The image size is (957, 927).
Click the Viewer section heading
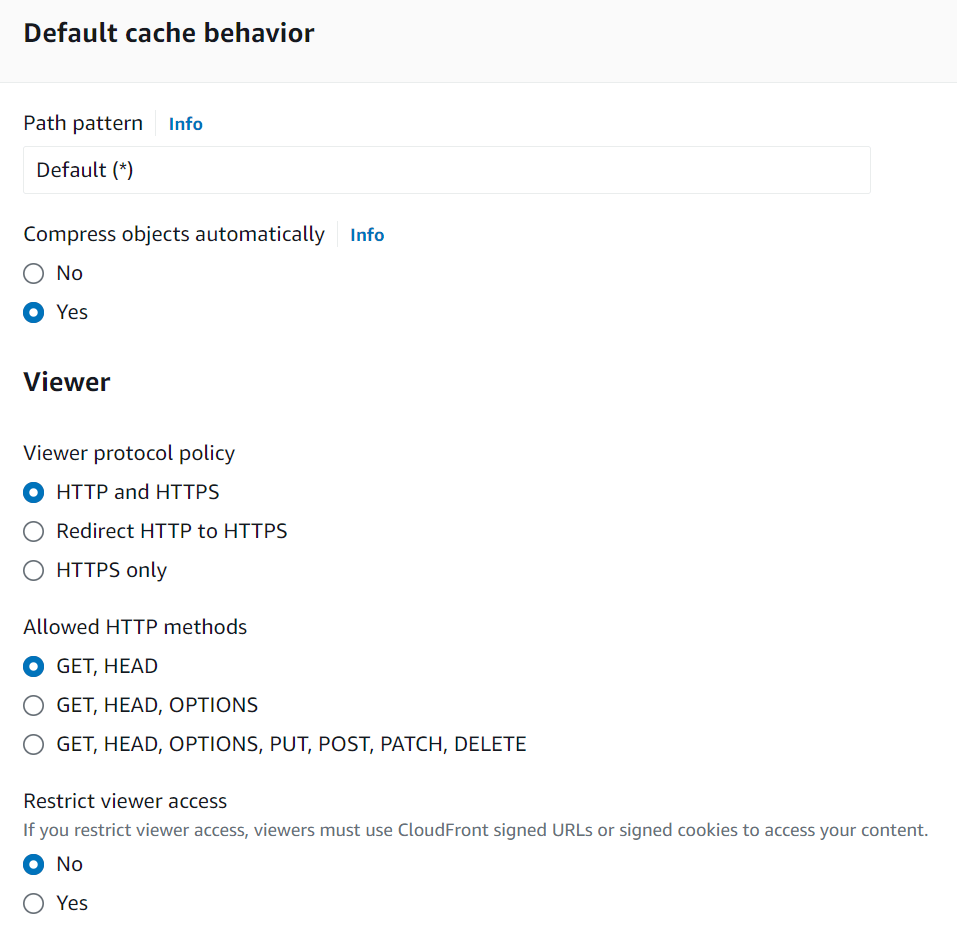click(67, 382)
